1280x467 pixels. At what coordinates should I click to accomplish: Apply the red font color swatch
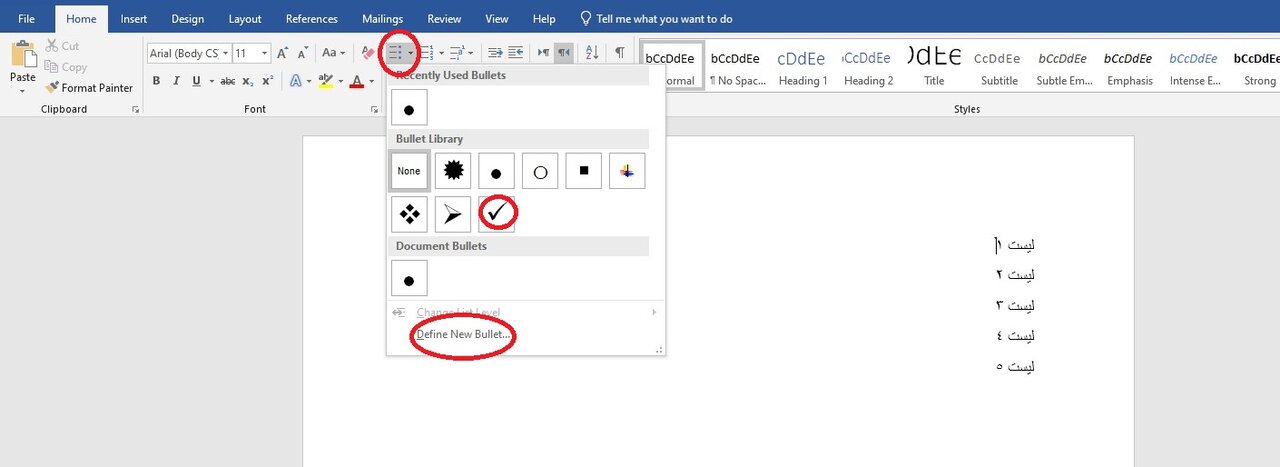356,81
